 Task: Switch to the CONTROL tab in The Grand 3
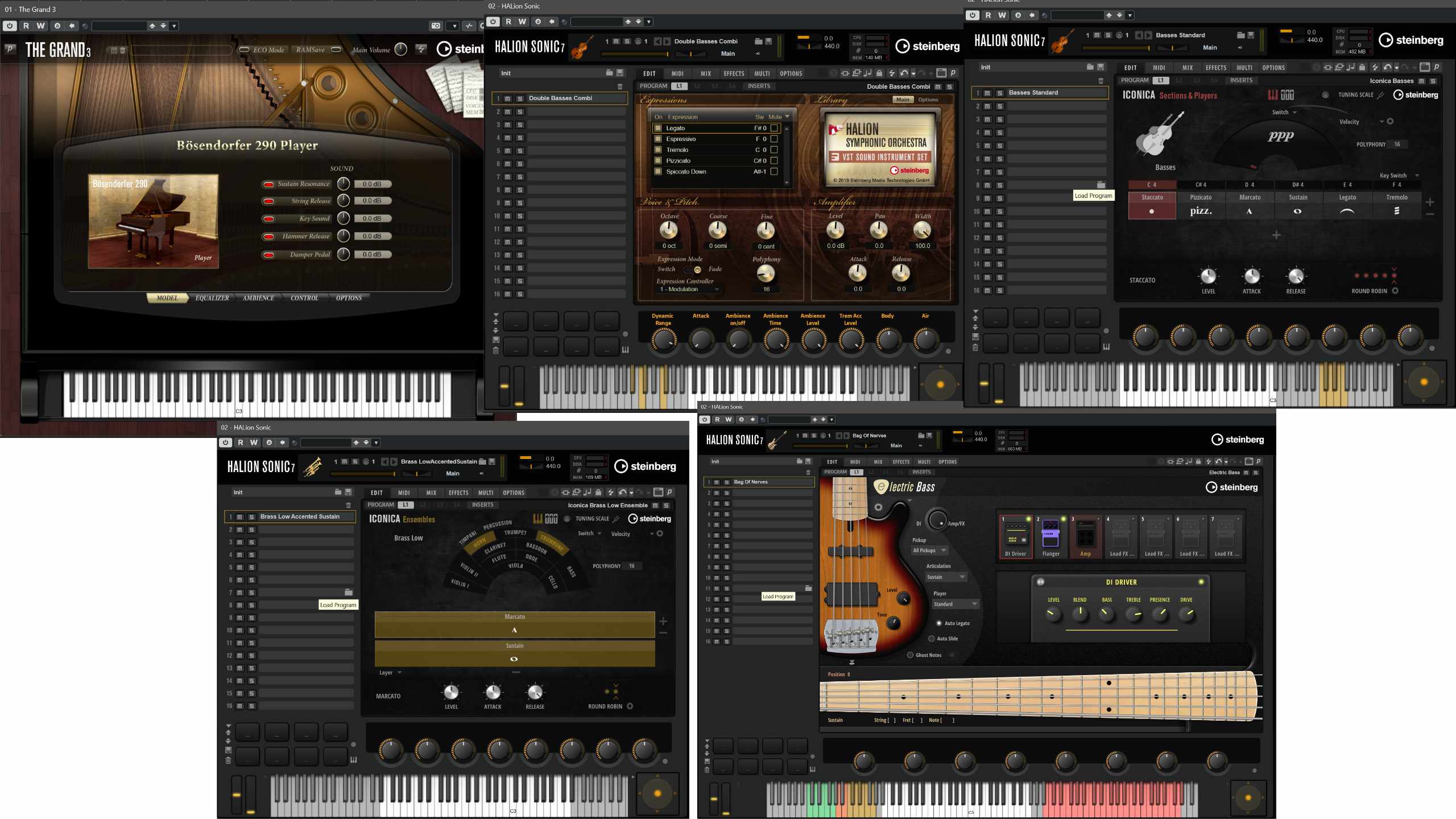pyautogui.click(x=304, y=298)
